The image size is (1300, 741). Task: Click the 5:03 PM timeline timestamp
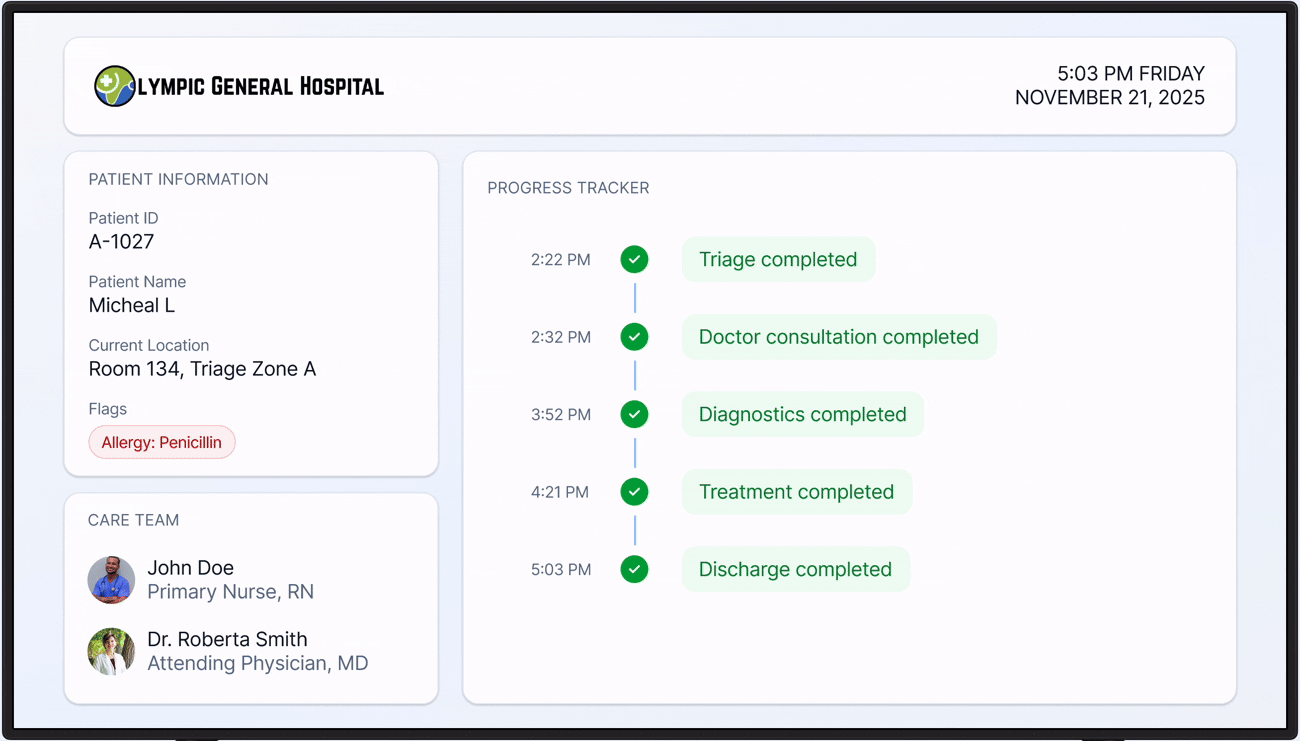pyautogui.click(x=560, y=569)
